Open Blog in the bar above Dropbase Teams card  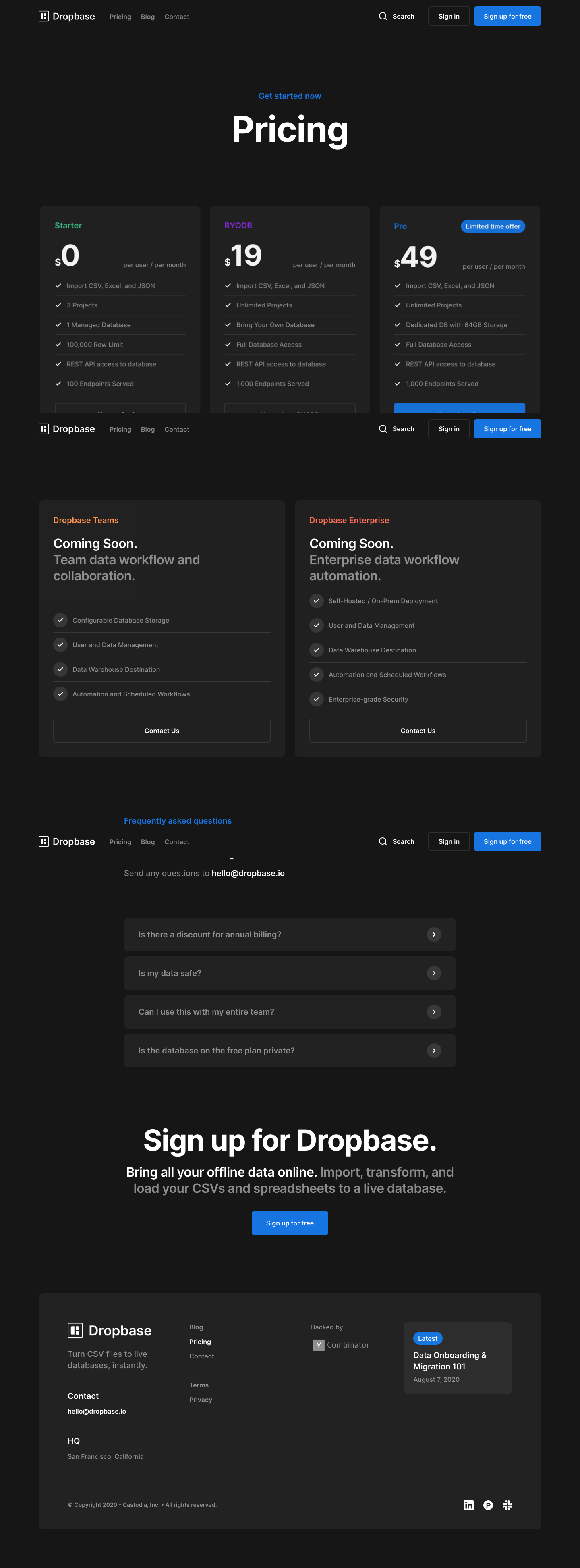point(148,430)
